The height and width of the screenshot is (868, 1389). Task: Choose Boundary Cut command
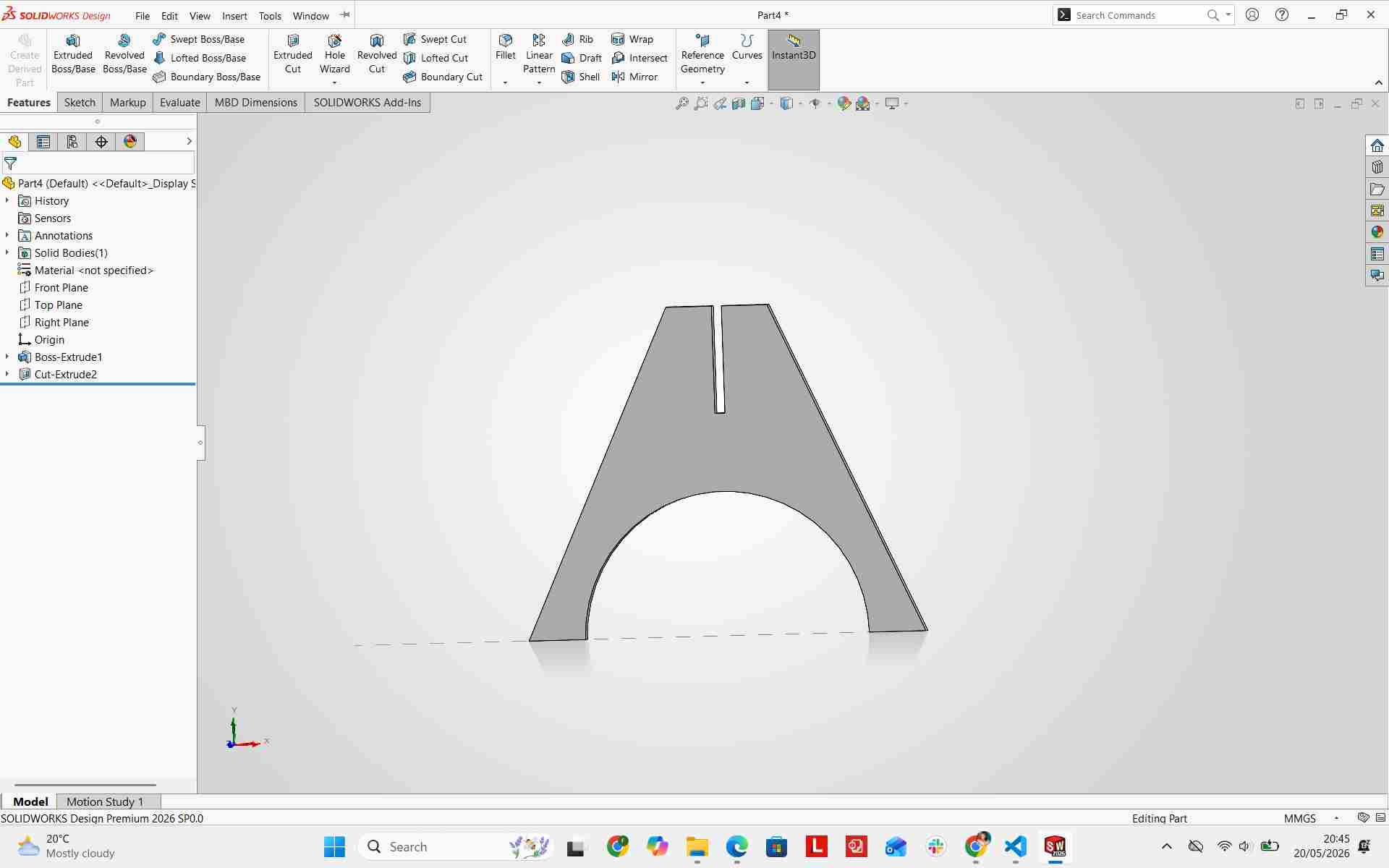click(443, 77)
